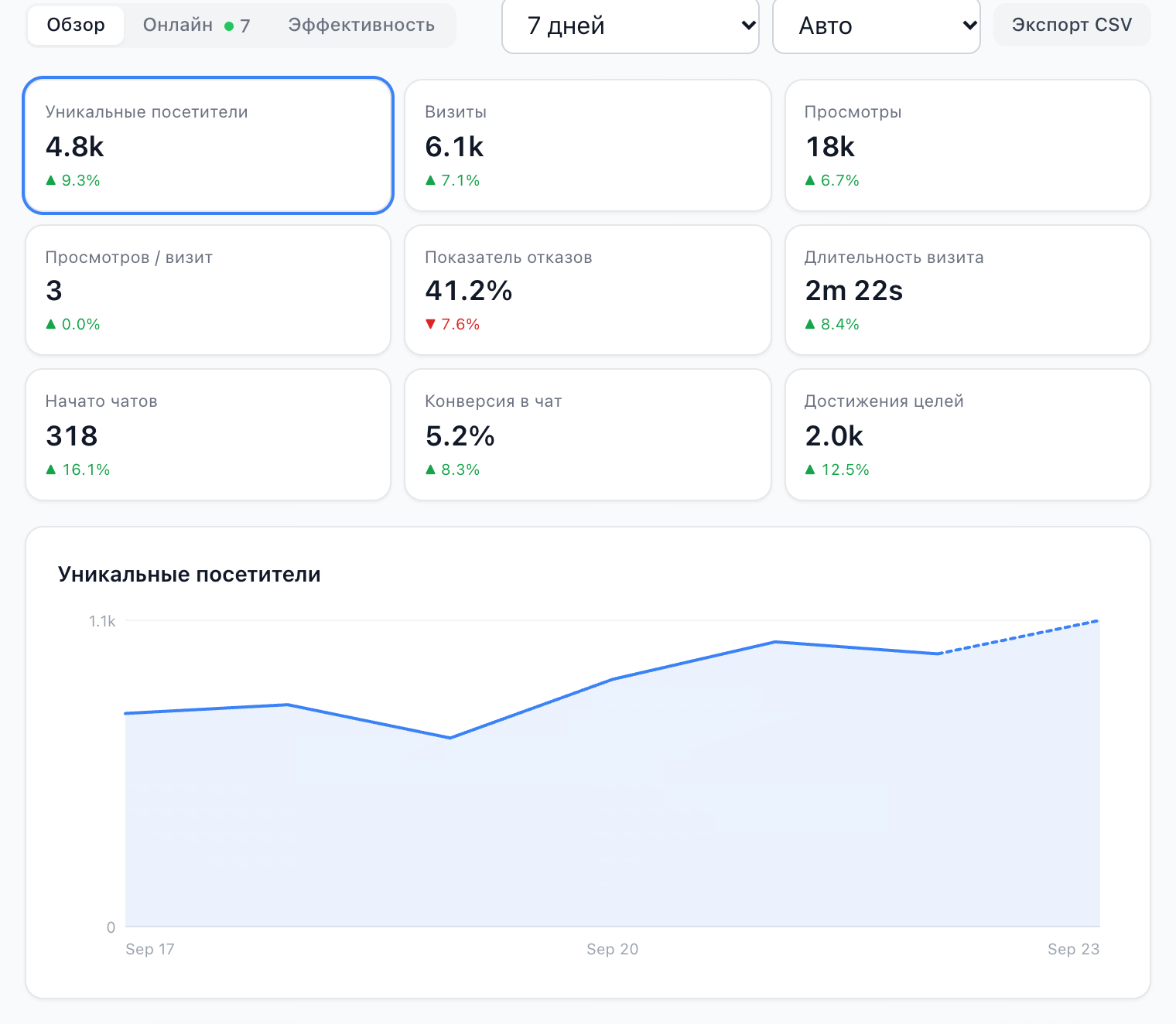
Task: Select the Уникальные посетители metric card
Action: point(208,145)
